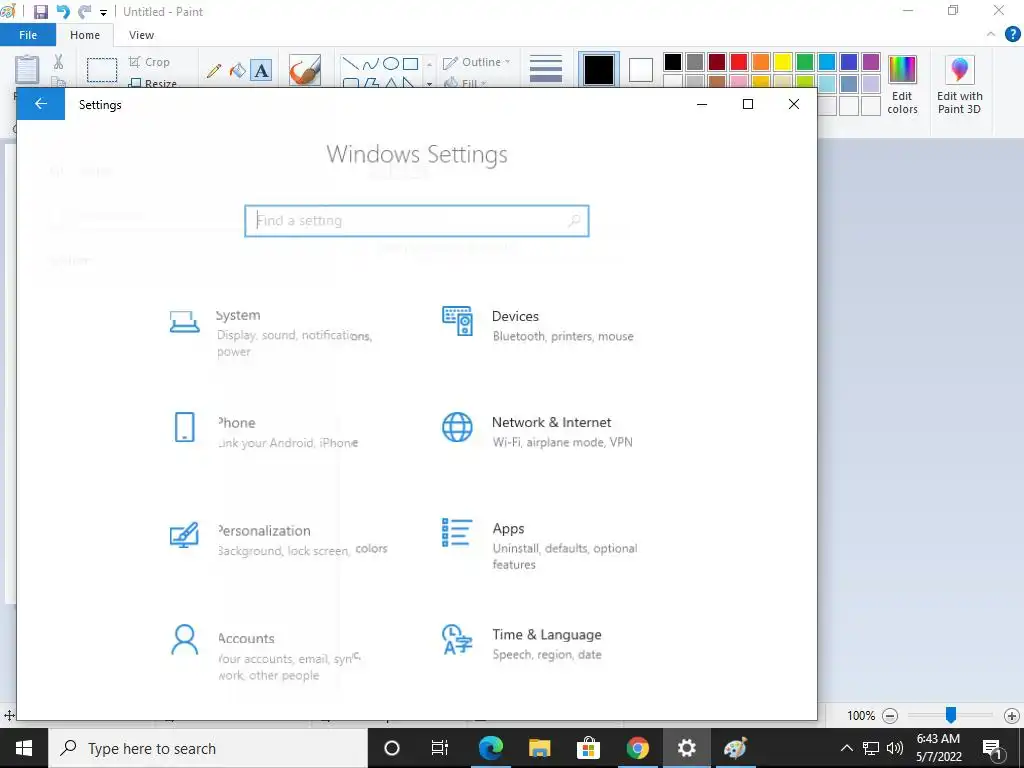Switch to the View ribbon tab
This screenshot has width=1024, height=768.
(x=141, y=35)
